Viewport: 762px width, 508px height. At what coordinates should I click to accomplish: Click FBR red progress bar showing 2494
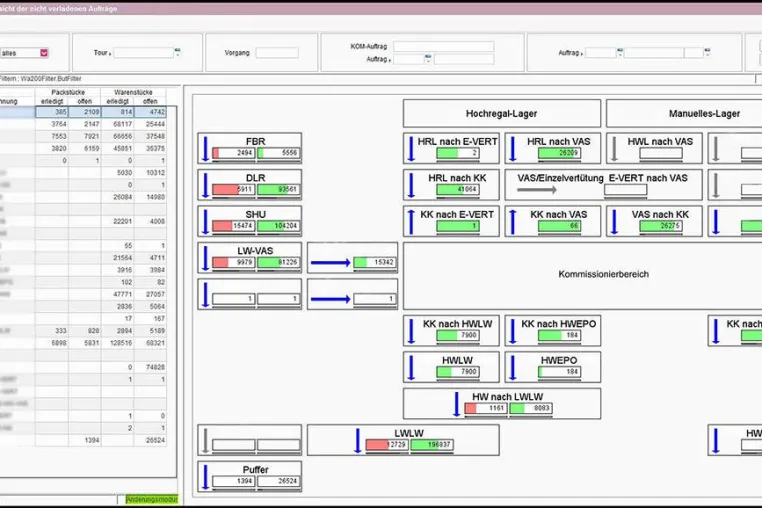point(233,153)
